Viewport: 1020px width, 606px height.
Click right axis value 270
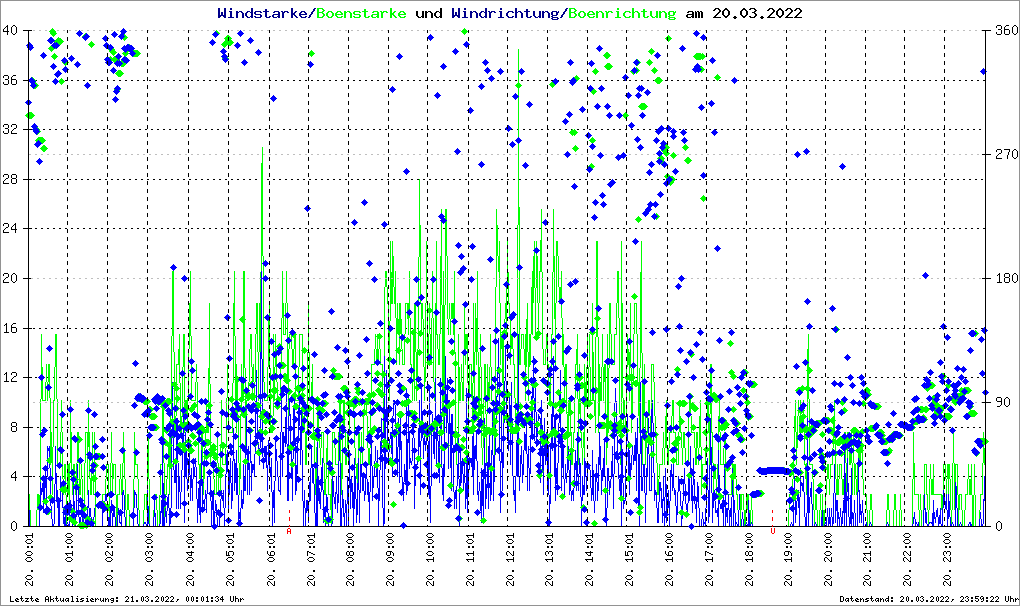tap(1007, 154)
